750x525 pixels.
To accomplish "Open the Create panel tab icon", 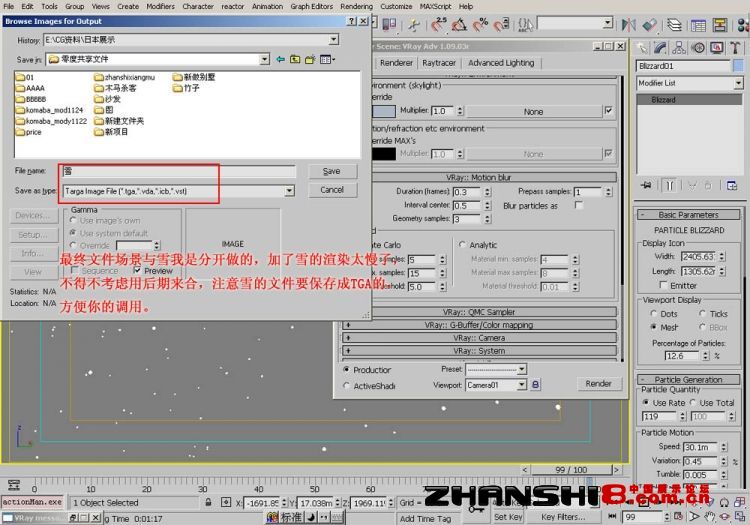I will point(642,47).
